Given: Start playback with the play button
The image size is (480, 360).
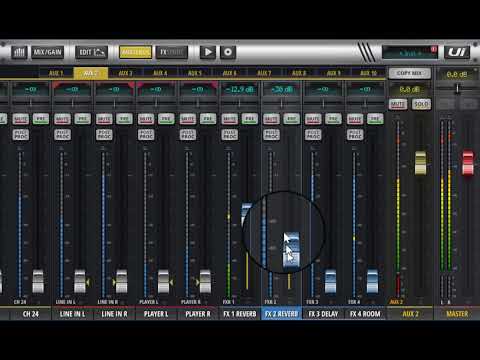Looking at the screenshot, I should click(208, 52).
